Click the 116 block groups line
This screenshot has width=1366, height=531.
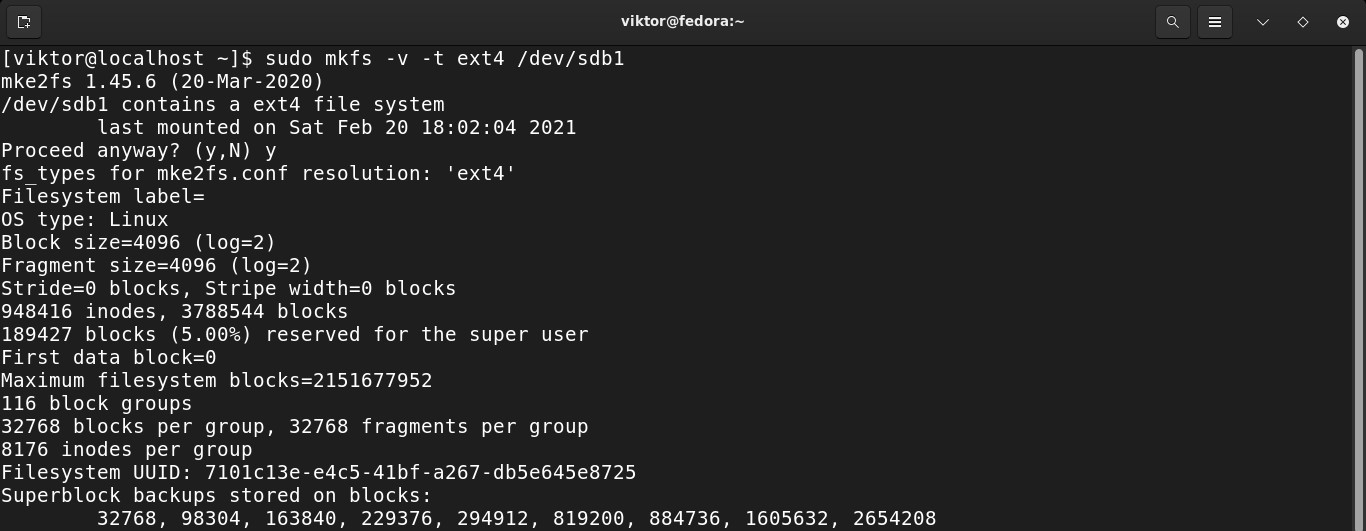pos(96,403)
